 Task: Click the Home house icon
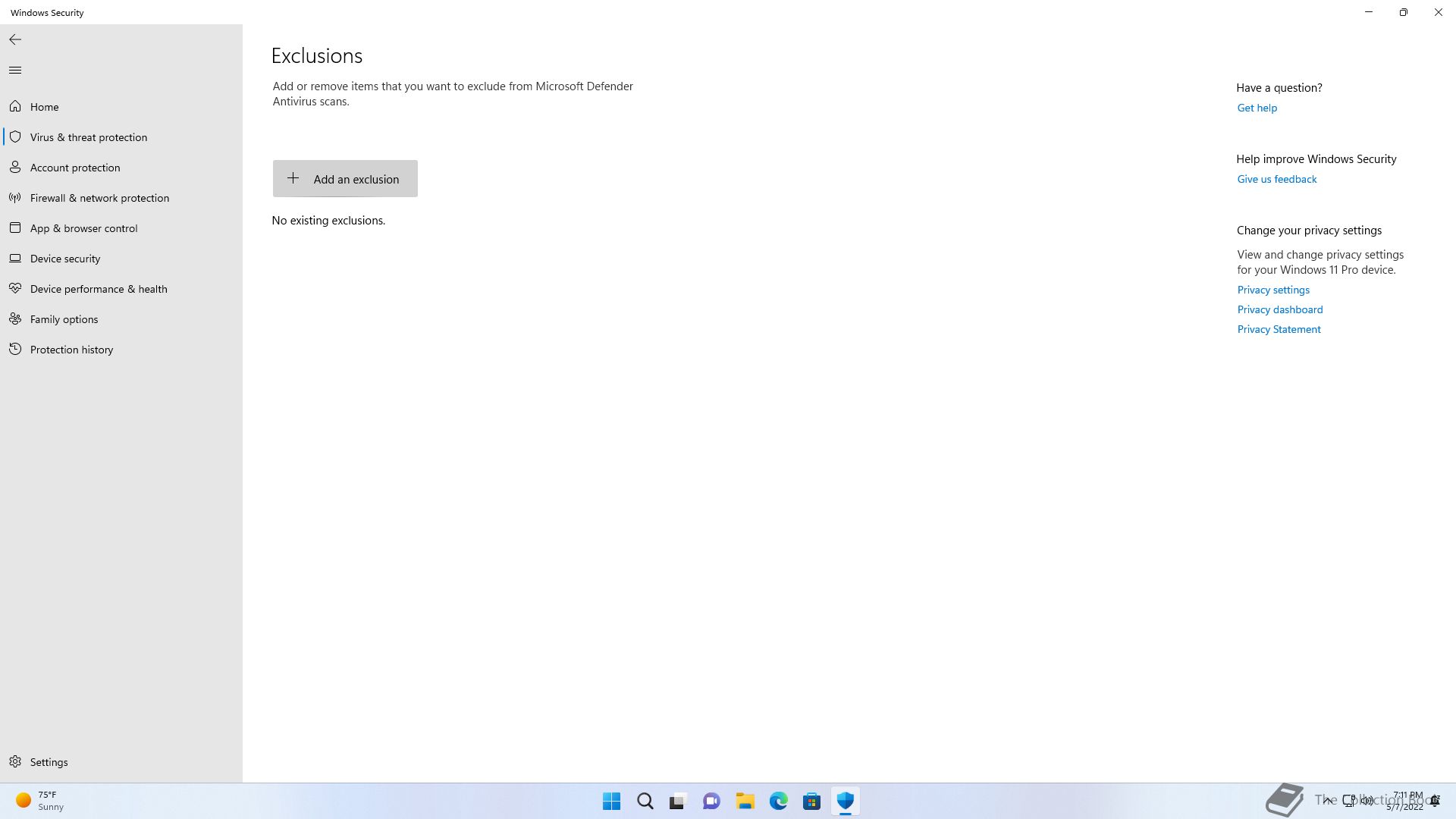point(15,107)
